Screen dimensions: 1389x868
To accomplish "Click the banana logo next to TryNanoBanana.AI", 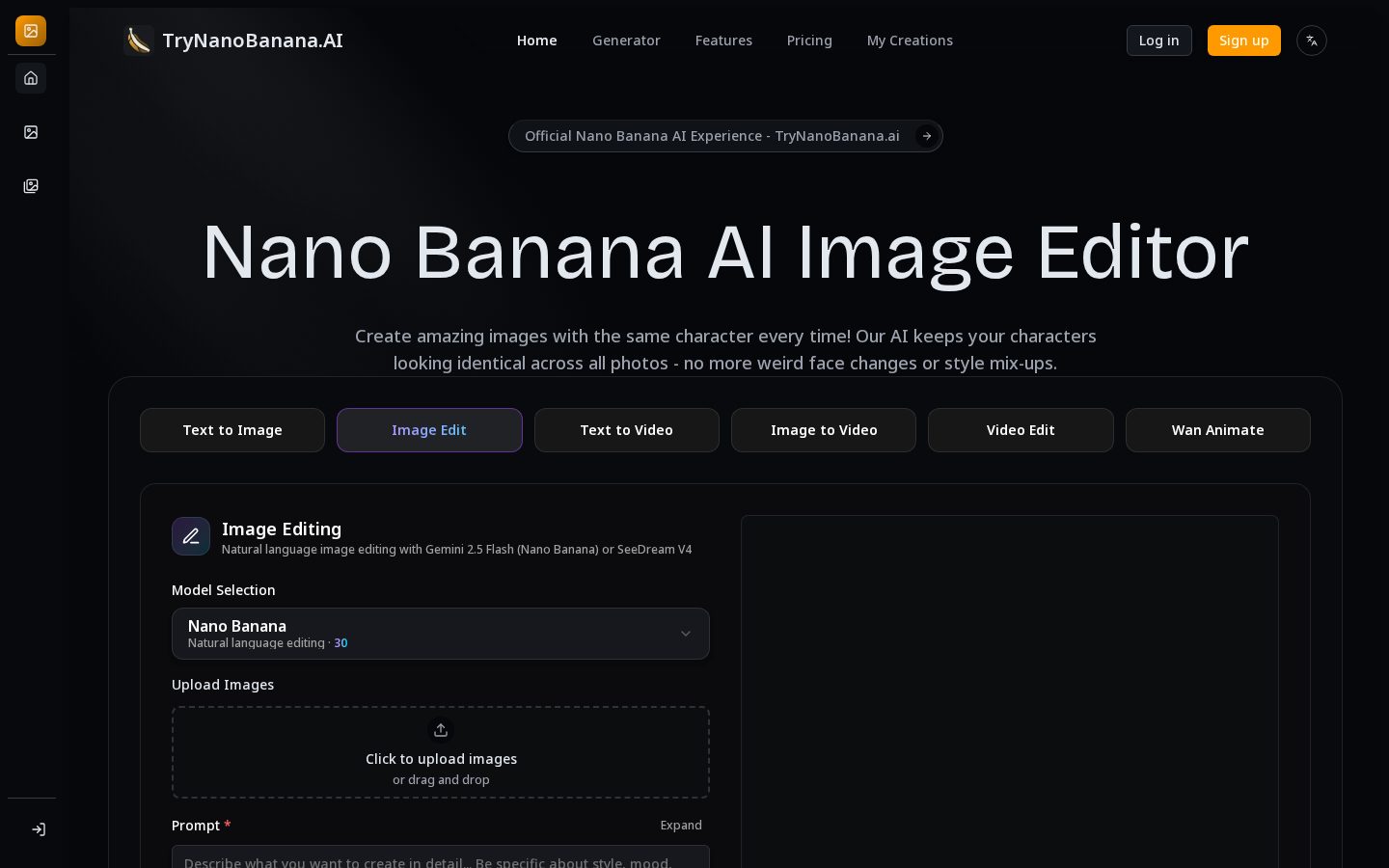I will point(139,41).
